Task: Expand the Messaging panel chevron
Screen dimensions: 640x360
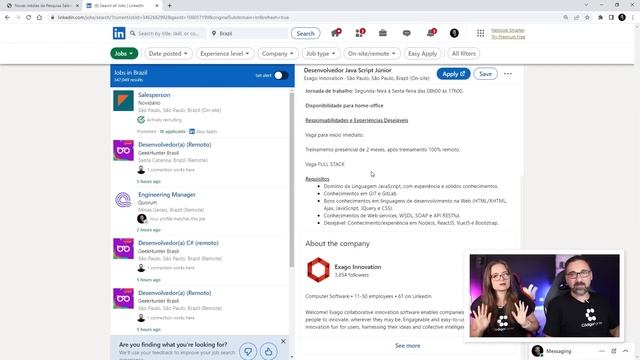Action: pos(625,351)
